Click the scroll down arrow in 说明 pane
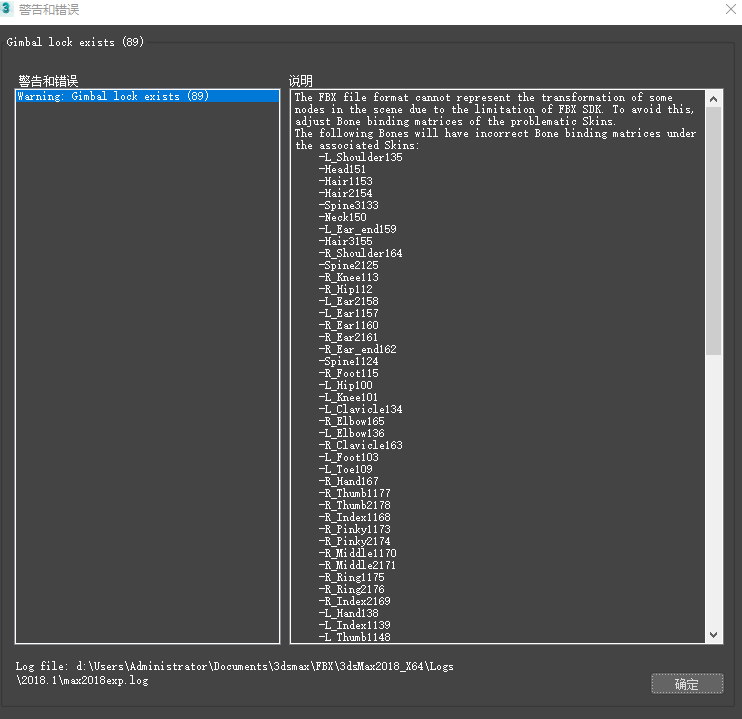 (714, 635)
